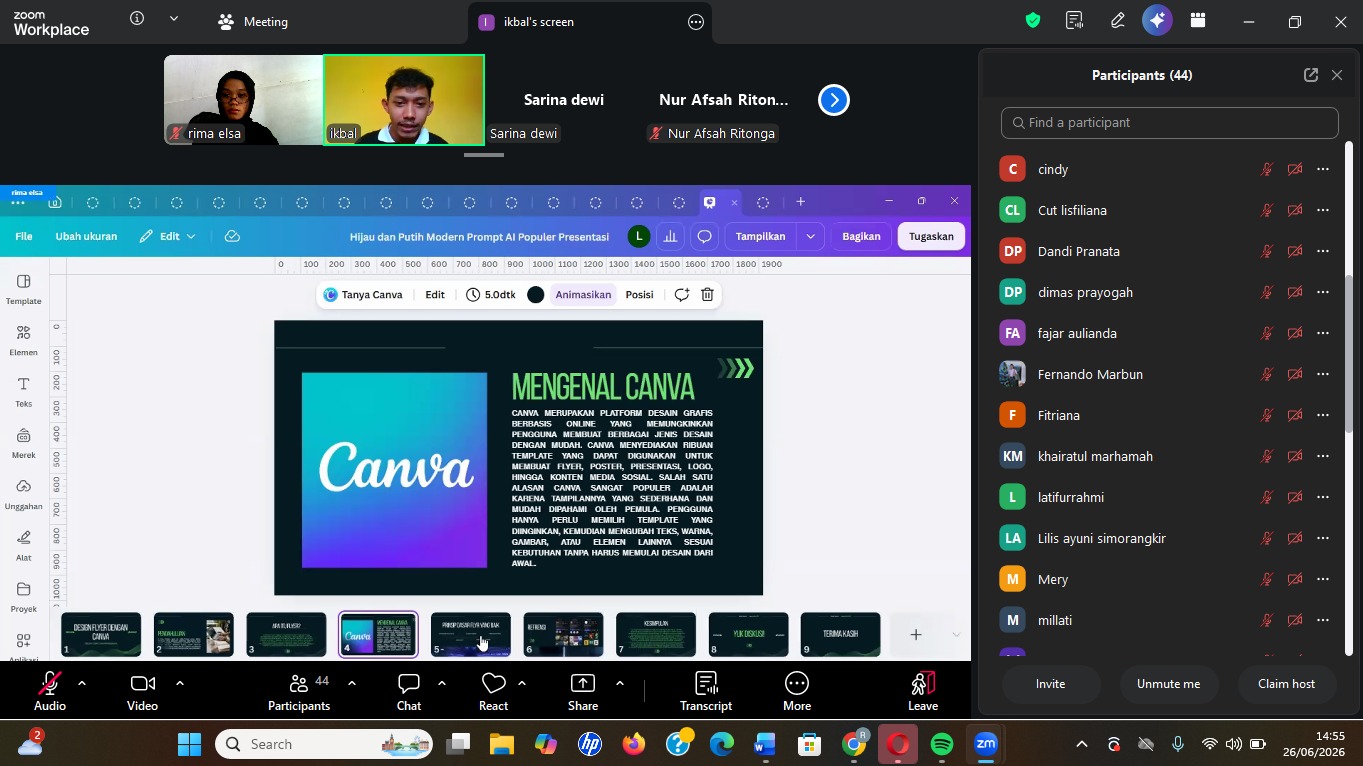The image size is (1363, 766).
Task: Open the More options in Zoom toolbar
Action: [797, 692]
